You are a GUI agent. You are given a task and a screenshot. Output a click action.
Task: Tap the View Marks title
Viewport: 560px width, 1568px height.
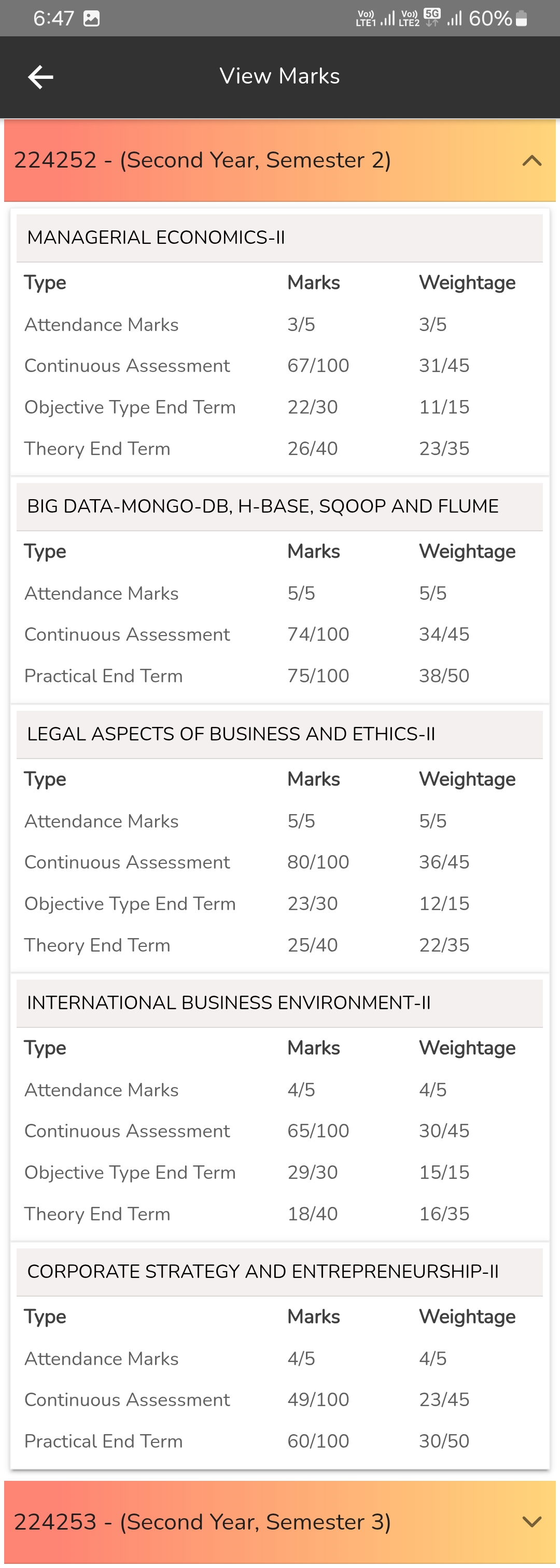279,77
